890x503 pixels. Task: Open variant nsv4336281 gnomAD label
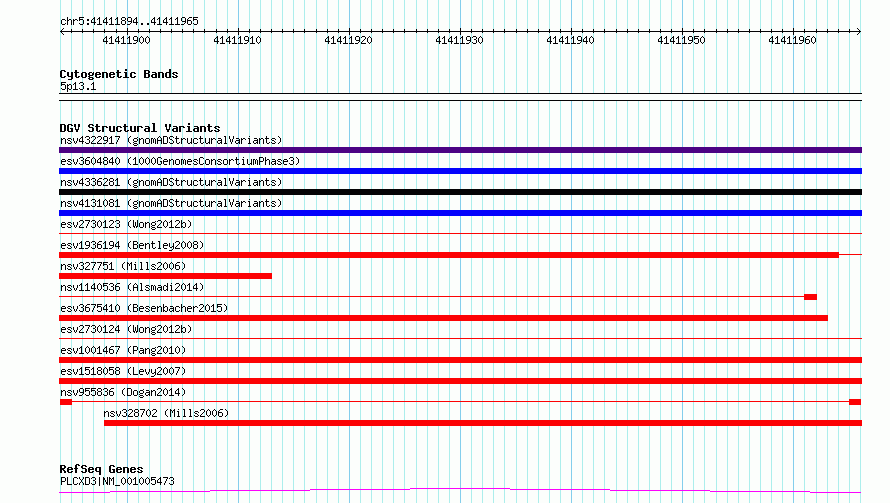171,182
